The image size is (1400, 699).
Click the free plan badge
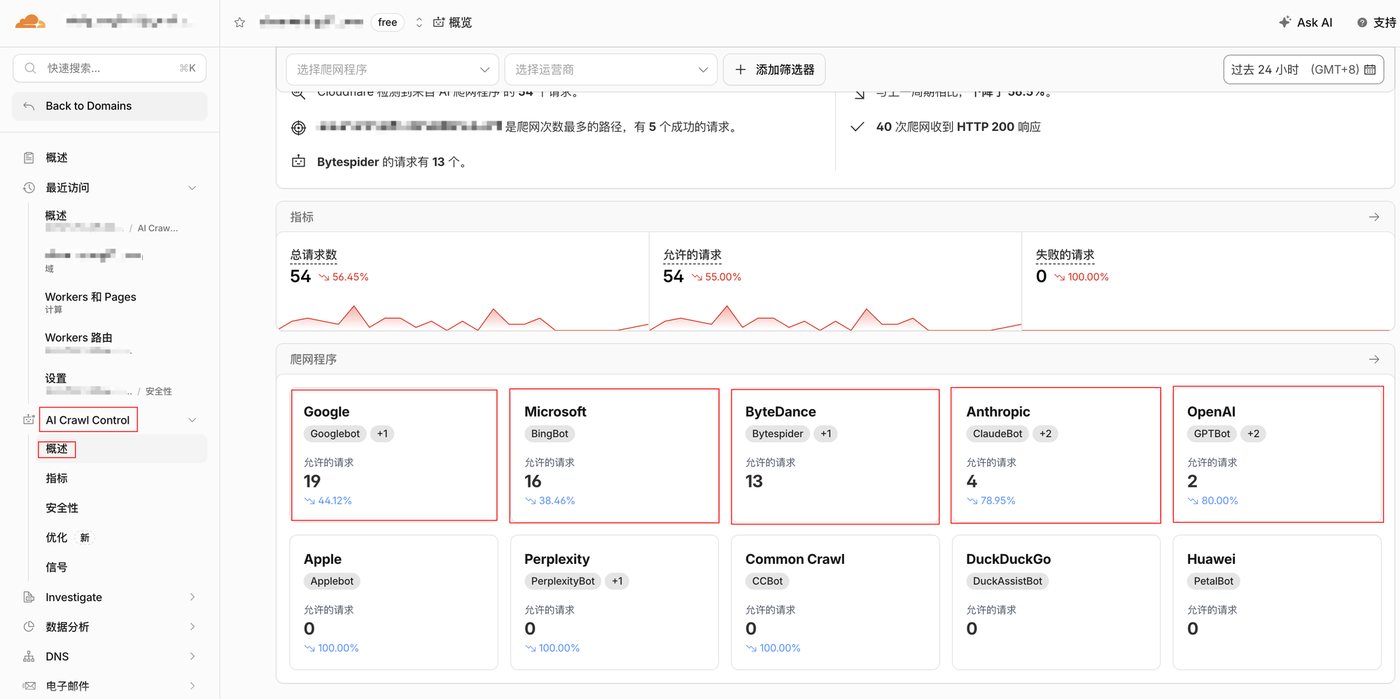388,22
